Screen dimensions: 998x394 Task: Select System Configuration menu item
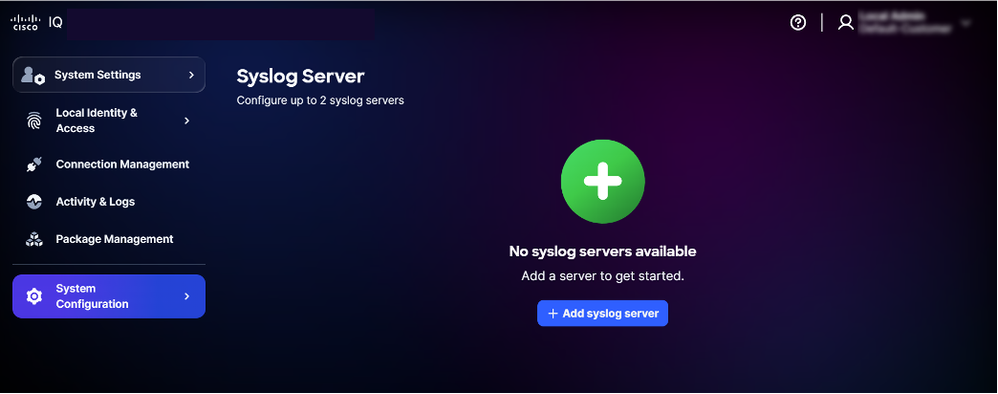click(x=109, y=297)
